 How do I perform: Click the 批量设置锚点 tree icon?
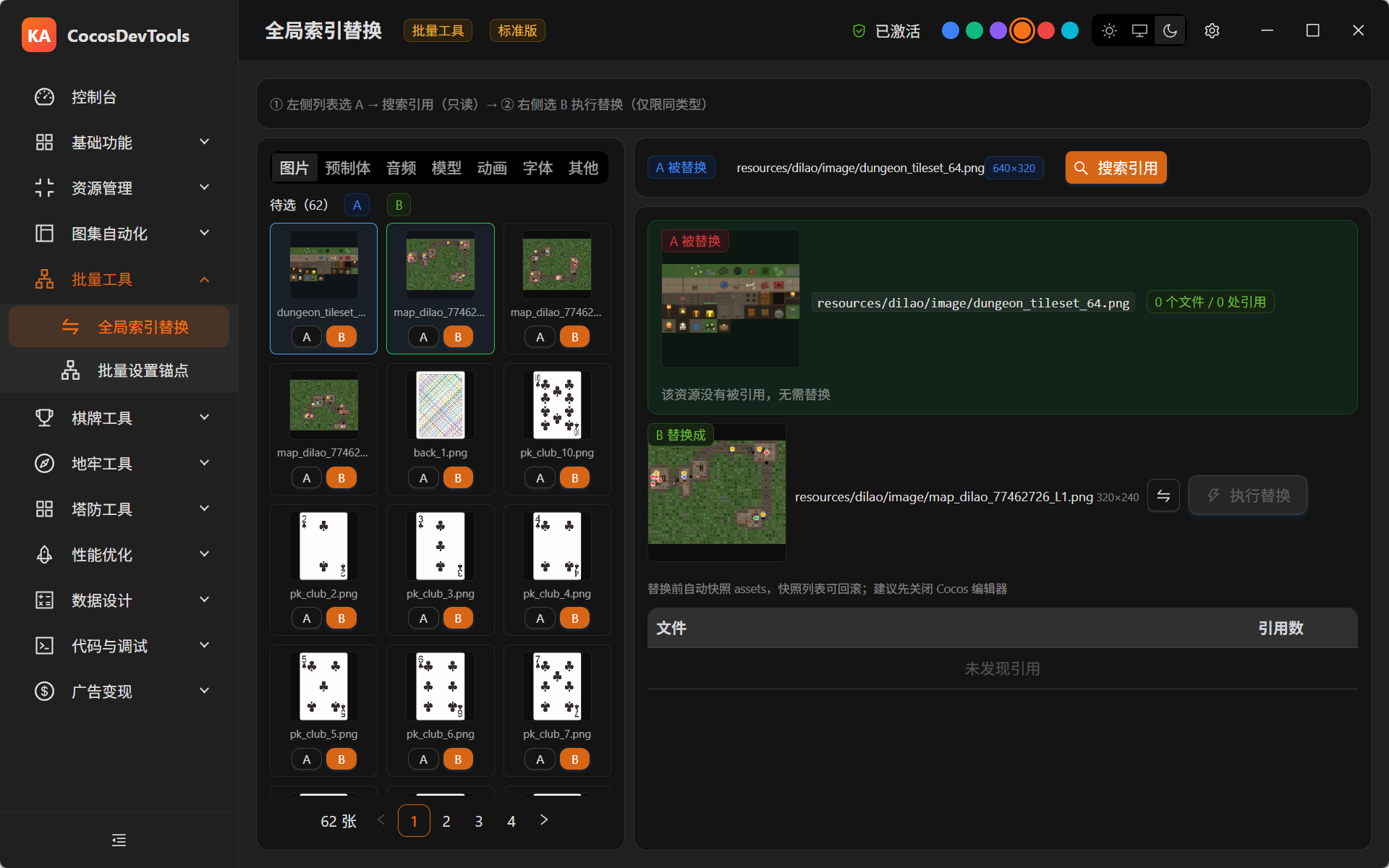pyautogui.click(x=70, y=370)
